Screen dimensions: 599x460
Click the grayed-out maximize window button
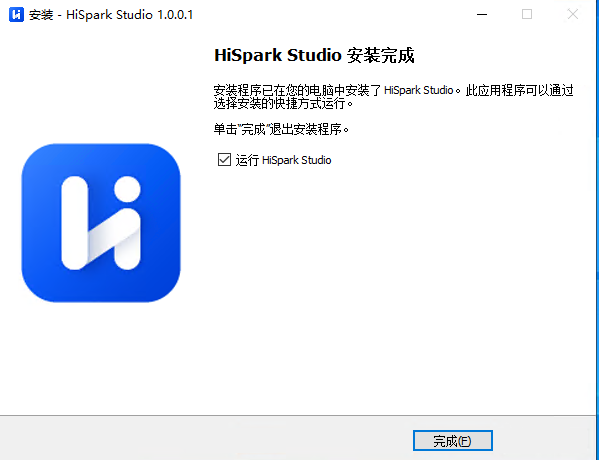coord(527,15)
